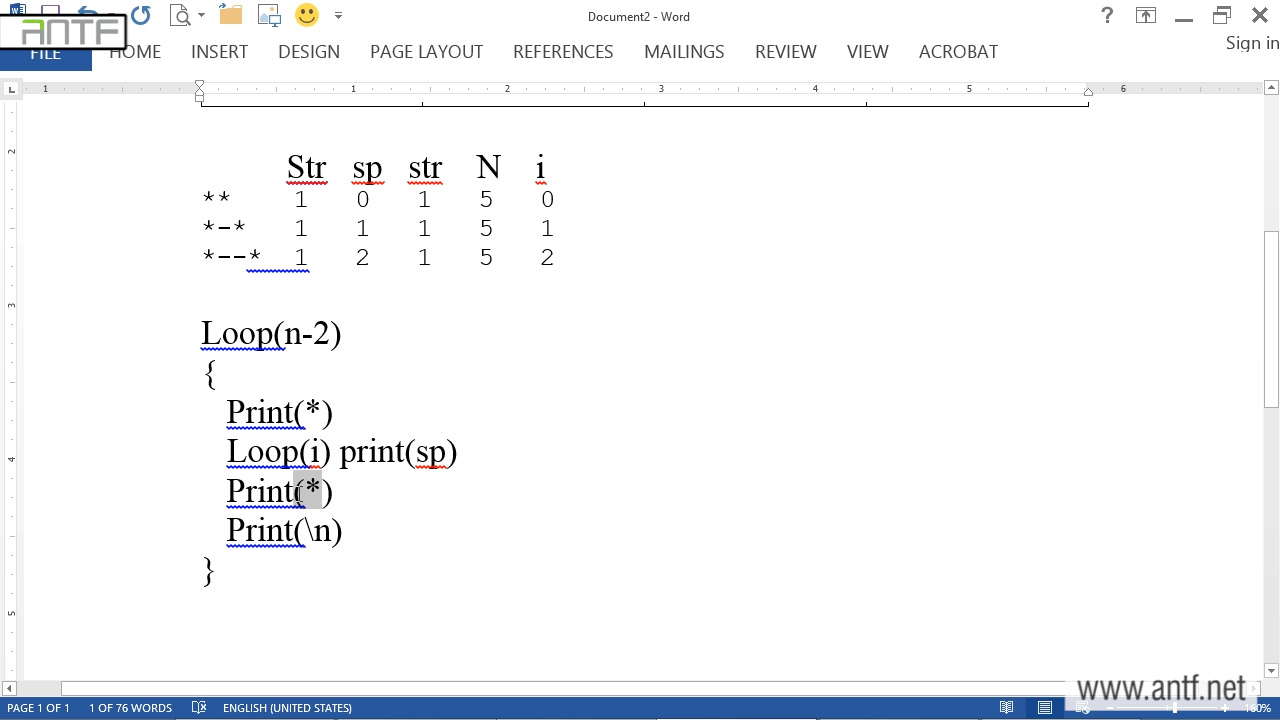Click the picture icon in Quick Access Toolbar
This screenshot has height=720, width=1280.
point(269,15)
